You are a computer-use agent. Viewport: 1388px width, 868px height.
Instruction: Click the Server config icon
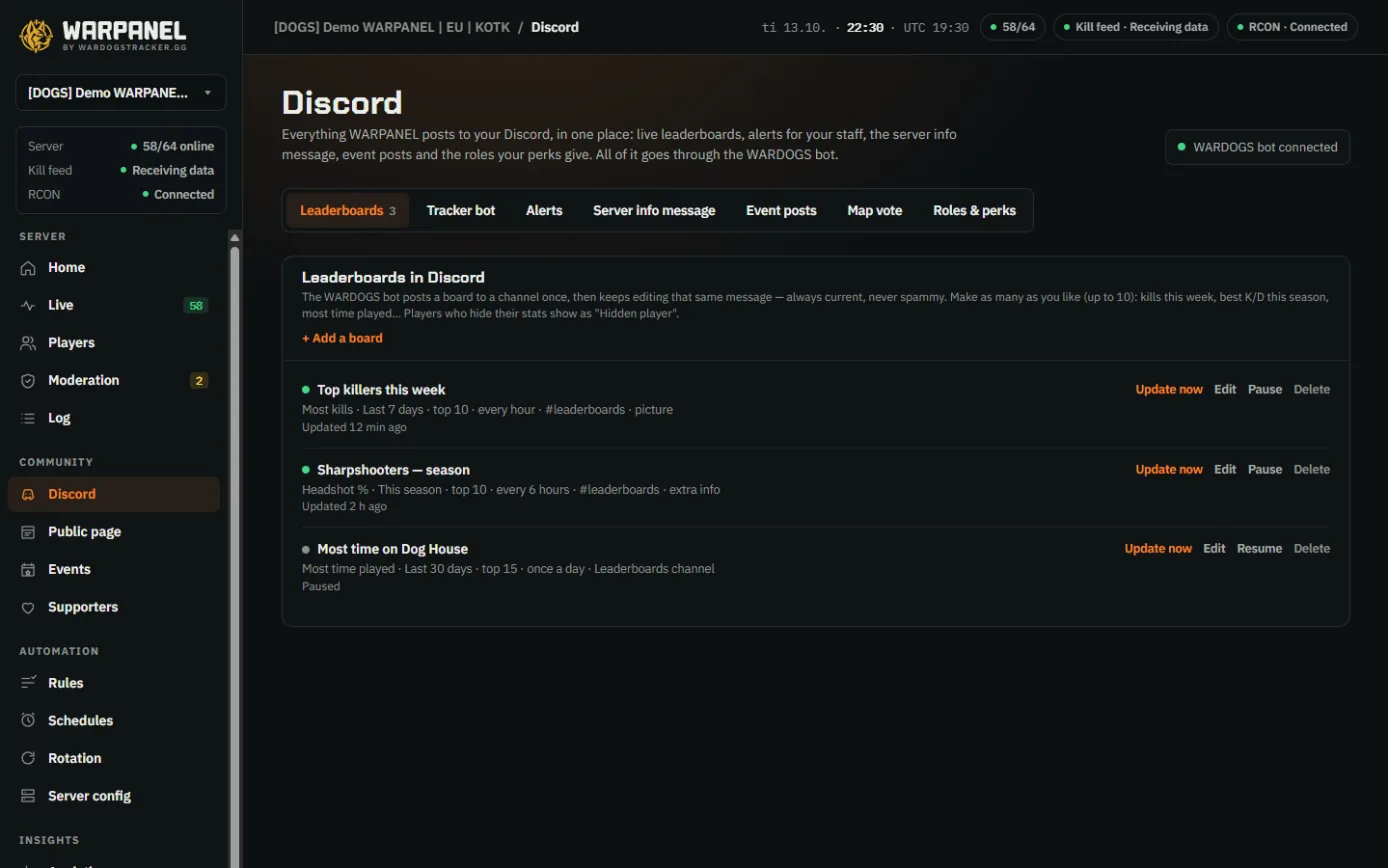28,796
